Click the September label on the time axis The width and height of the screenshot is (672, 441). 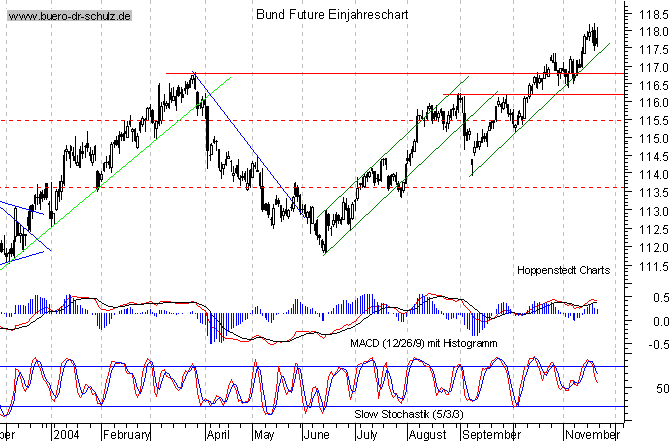(491, 435)
